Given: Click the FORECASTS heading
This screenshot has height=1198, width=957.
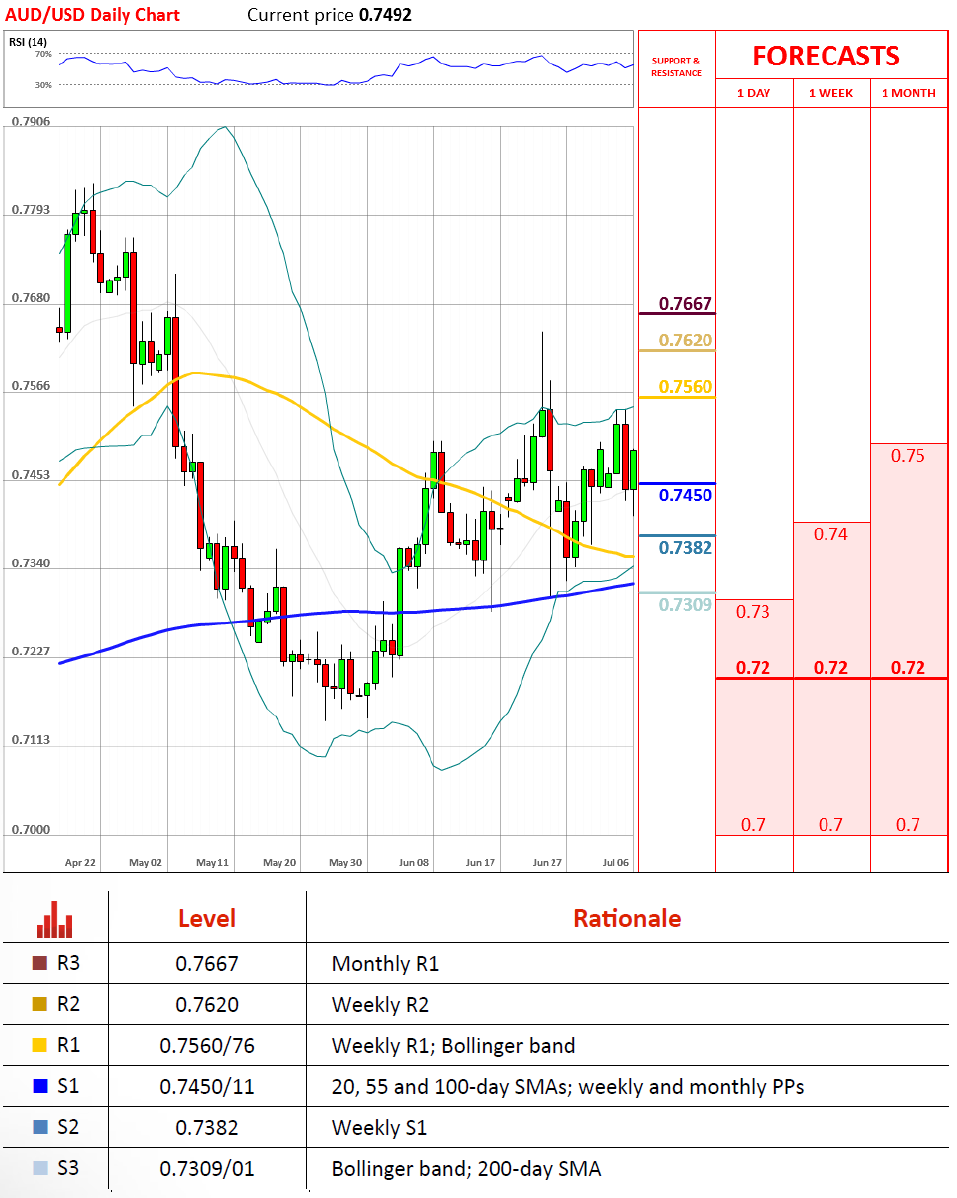Looking at the screenshot, I should click(826, 56).
